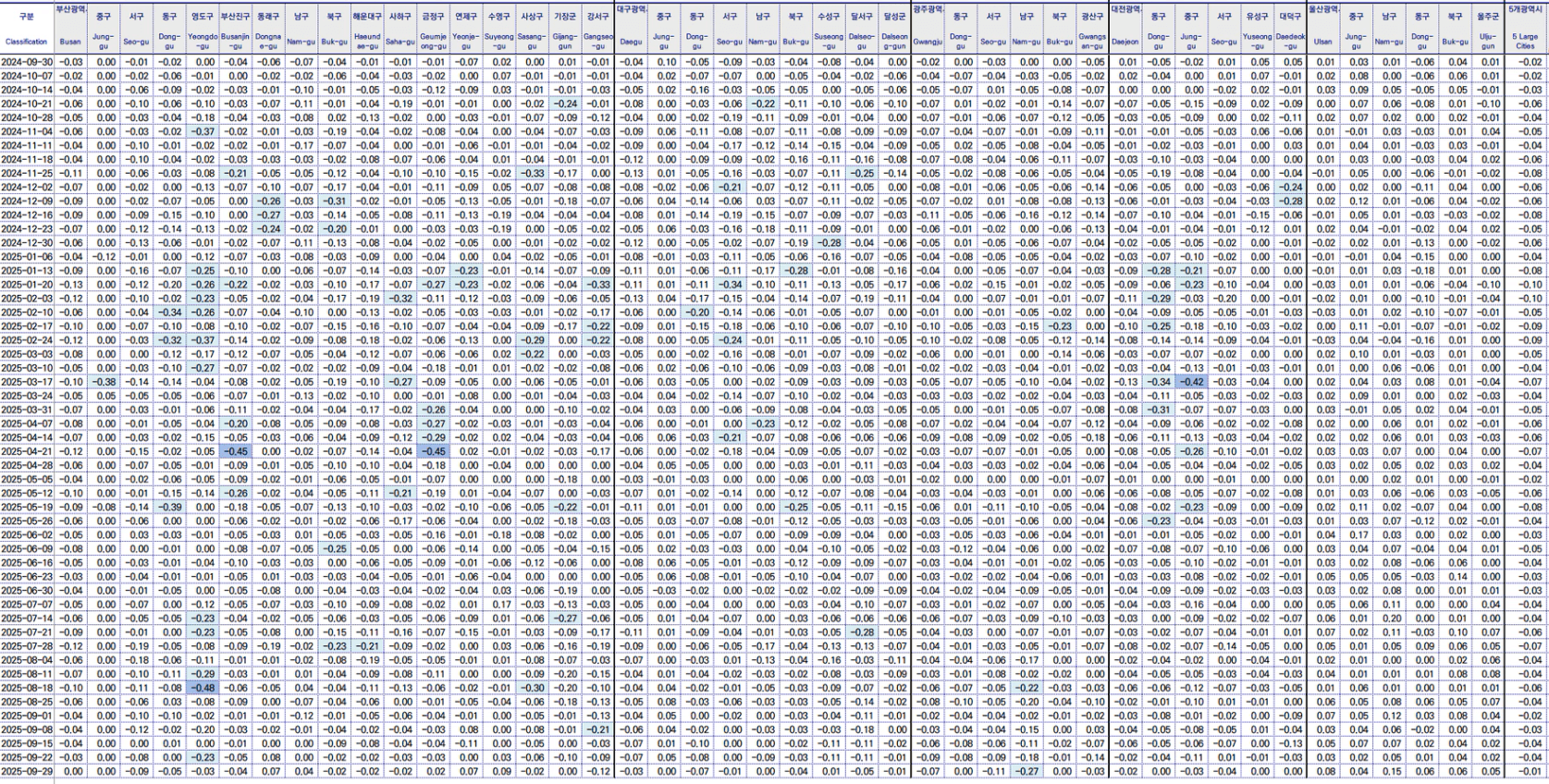The image size is (1549, 784).
Task: Select the Busan column header
Action: click(70, 42)
